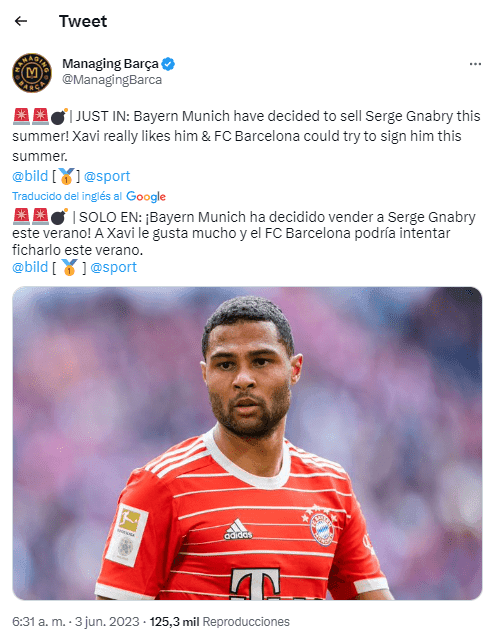
Task: Click the medal emoji in translated text
Action: coord(69,267)
